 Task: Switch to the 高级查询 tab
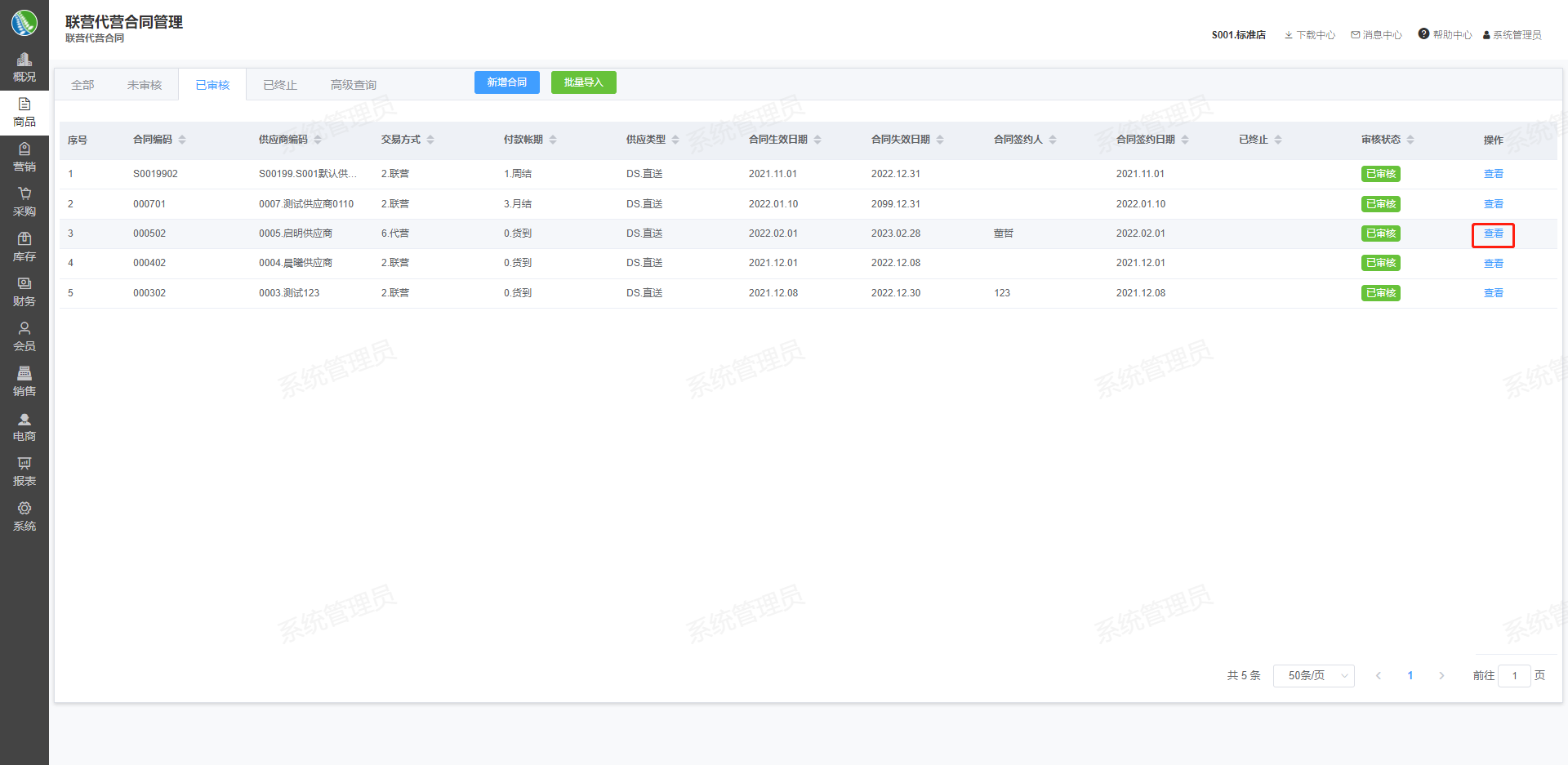(353, 85)
